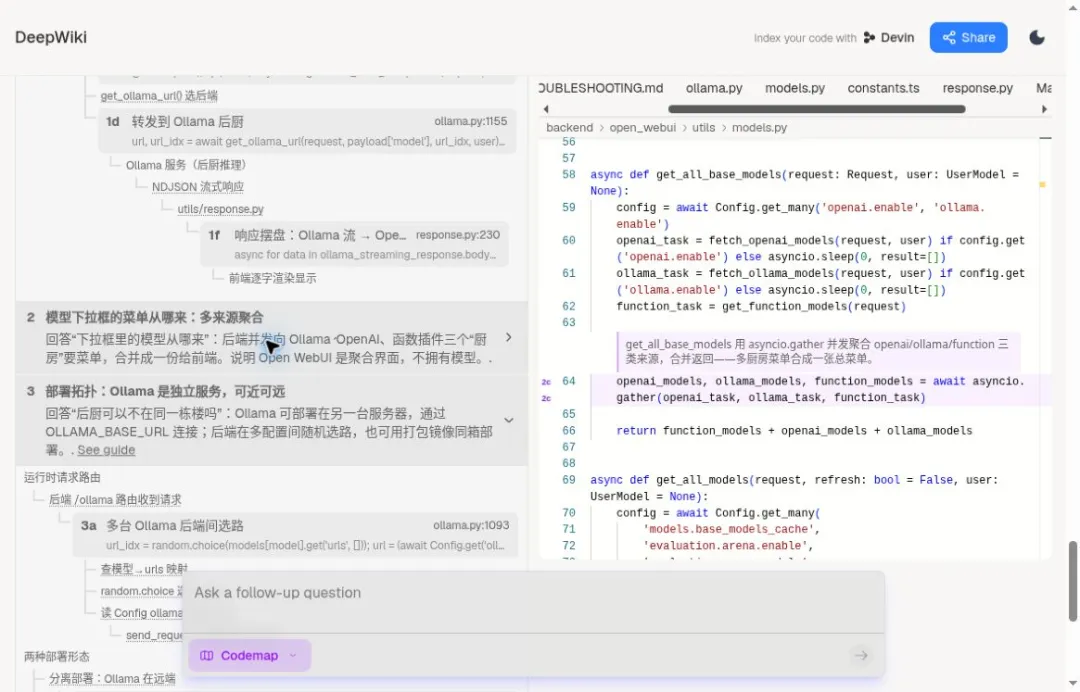Select the Ollama 服务（后厨推理）tree node
This screenshot has width=1080, height=692.
(186, 165)
